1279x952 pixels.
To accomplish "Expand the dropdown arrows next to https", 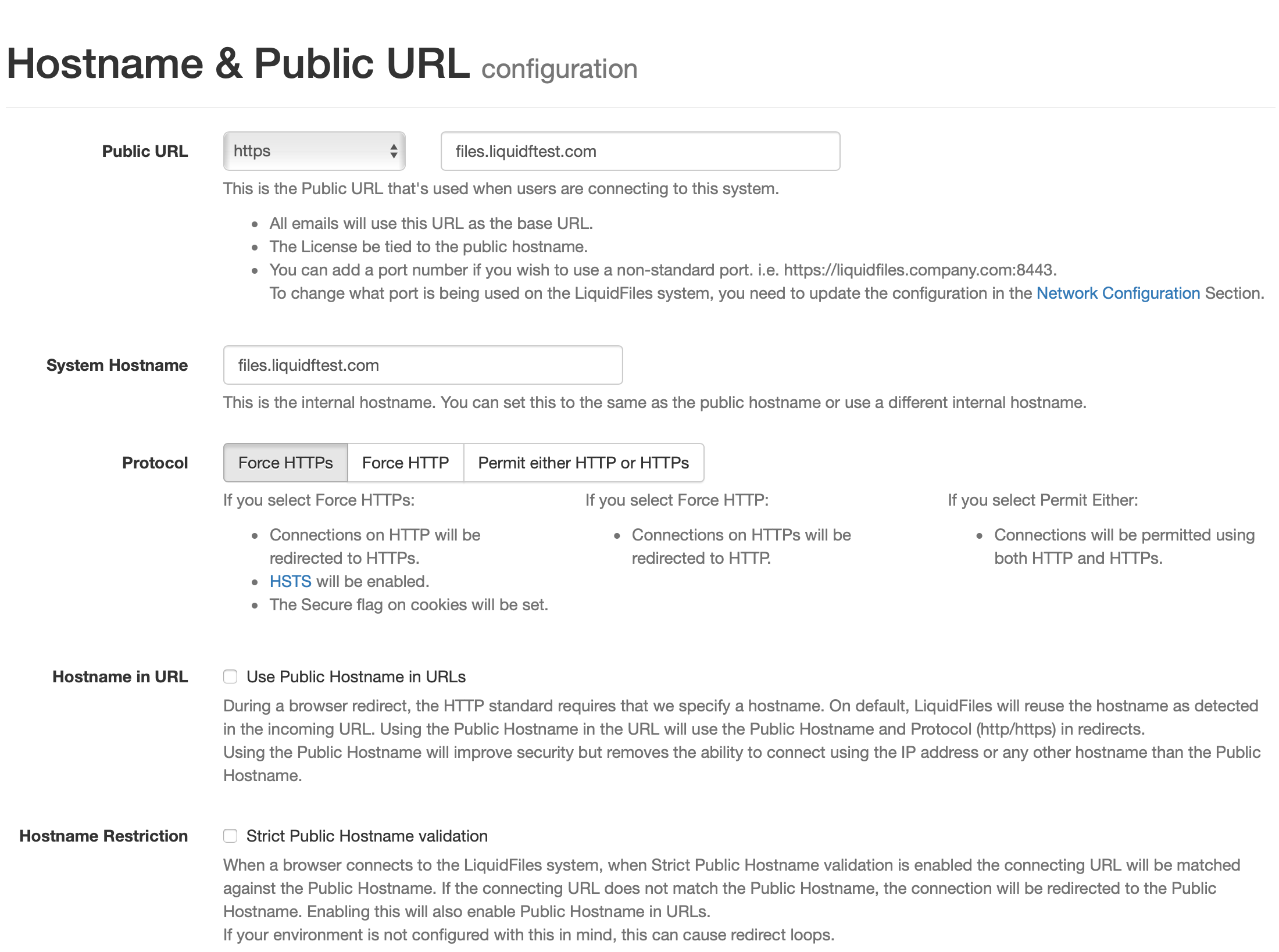I will 394,151.
